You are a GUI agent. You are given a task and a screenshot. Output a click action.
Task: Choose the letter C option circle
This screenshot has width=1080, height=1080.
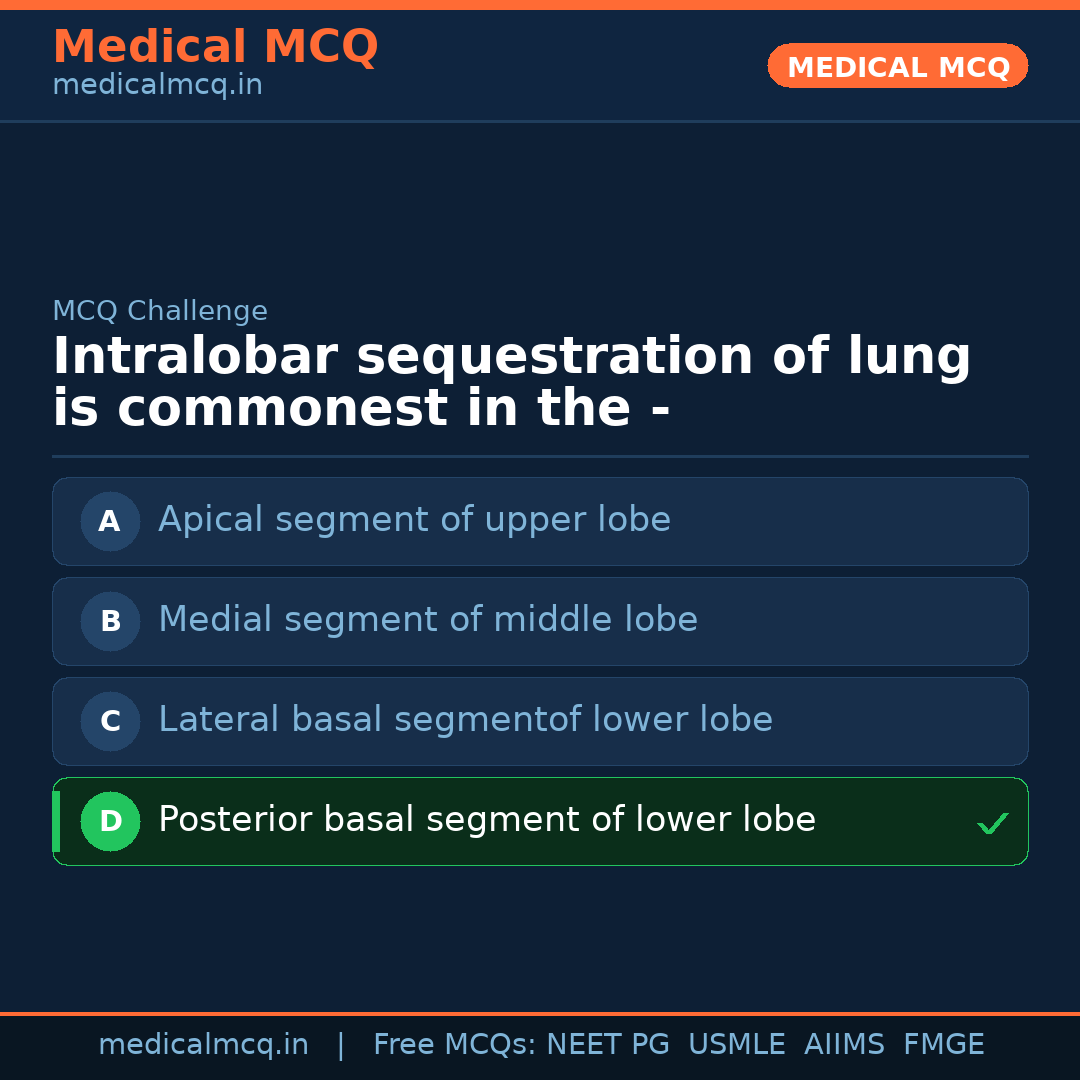110,721
